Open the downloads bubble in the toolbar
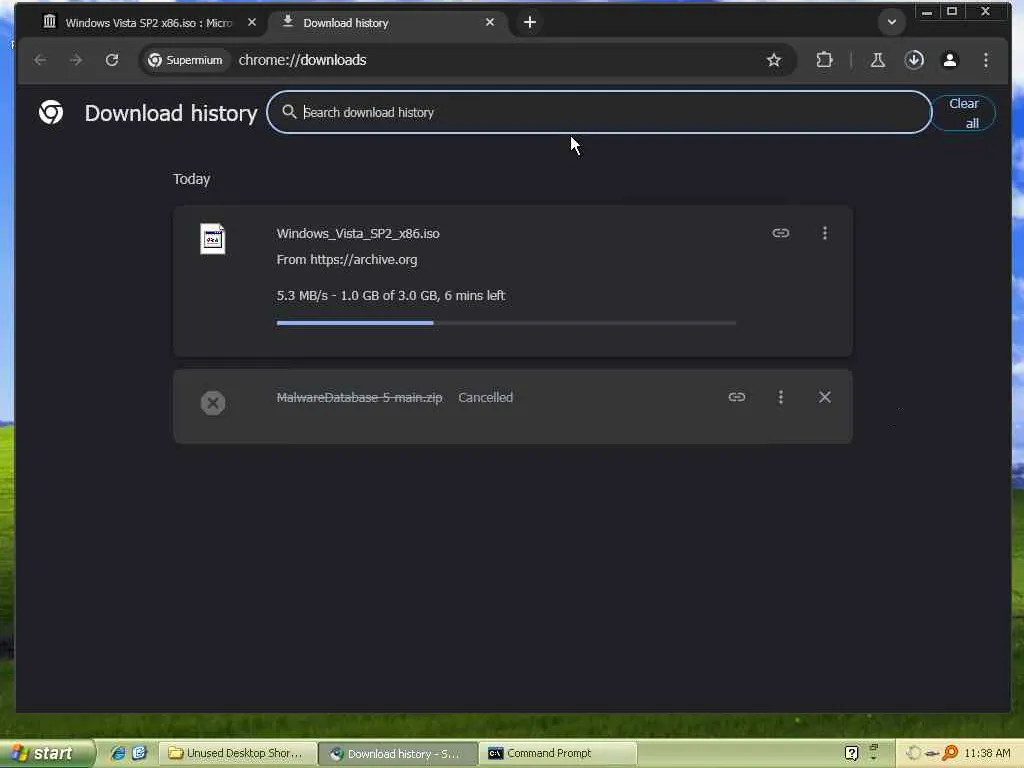The height and width of the screenshot is (768, 1024). point(914,60)
